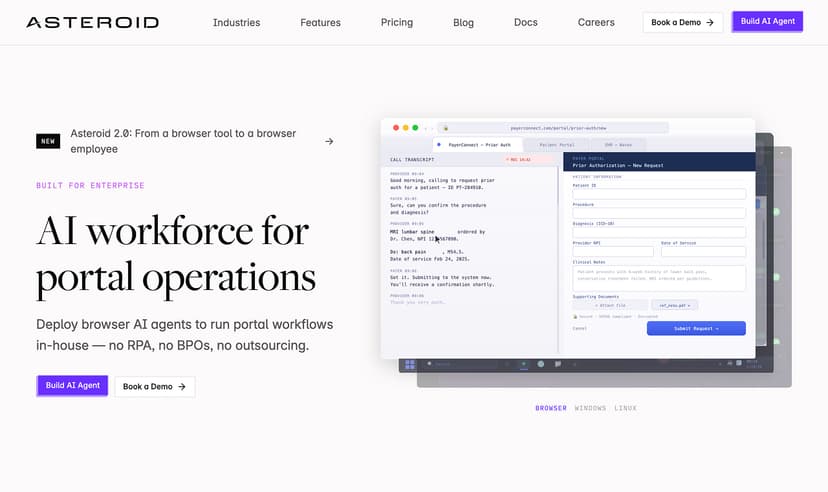Click the Diagnosis (ICD-10) field

[x=659, y=232]
